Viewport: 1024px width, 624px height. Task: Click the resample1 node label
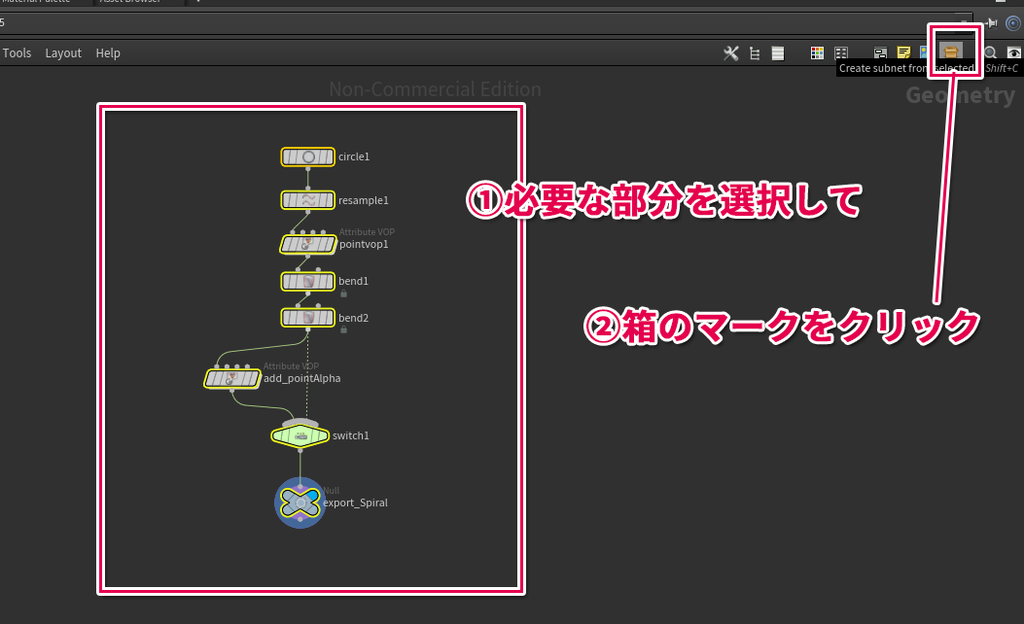pyautogui.click(x=363, y=200)
